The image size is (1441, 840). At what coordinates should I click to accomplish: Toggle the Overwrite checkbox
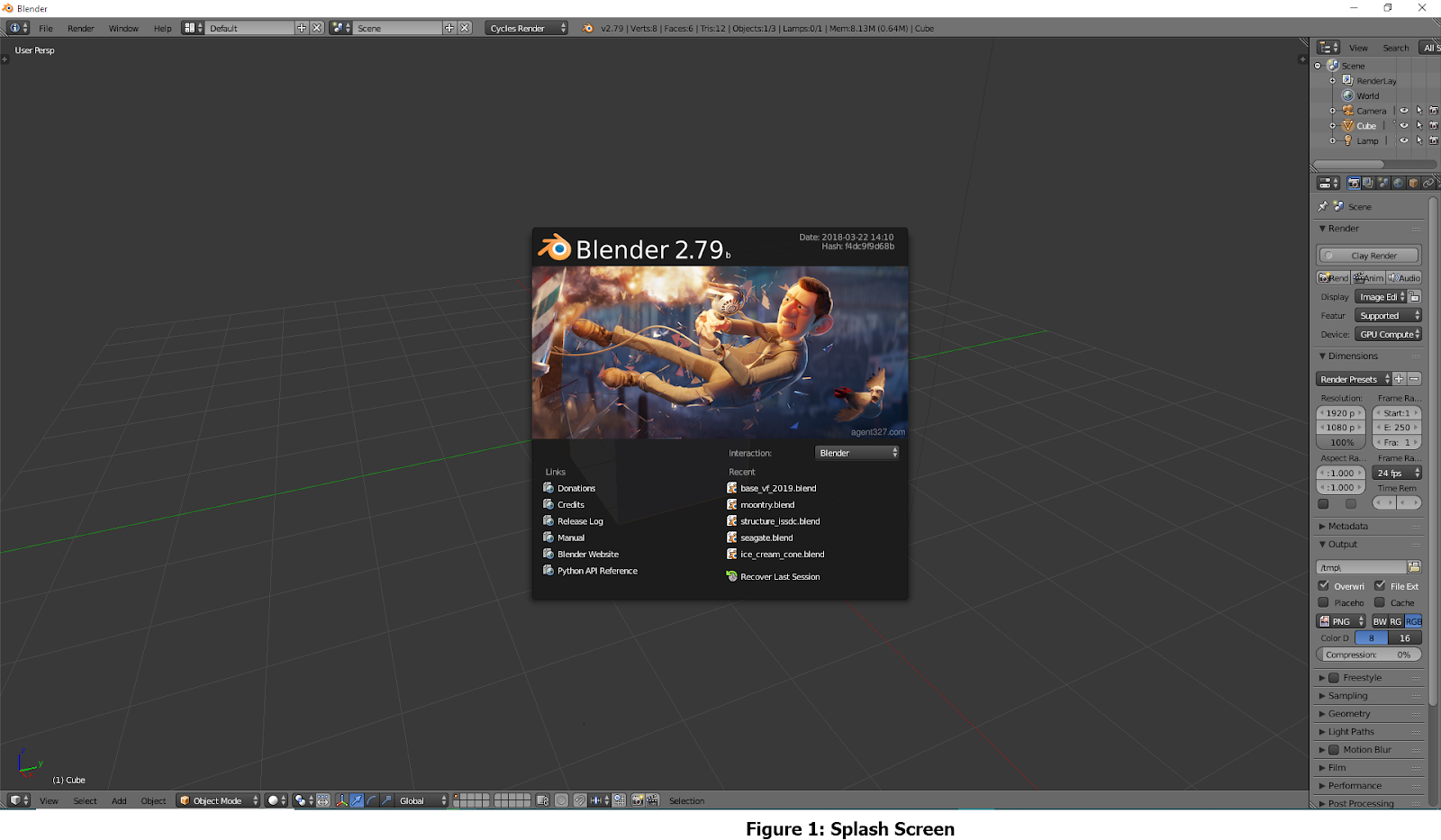(x=1324, y=586)
